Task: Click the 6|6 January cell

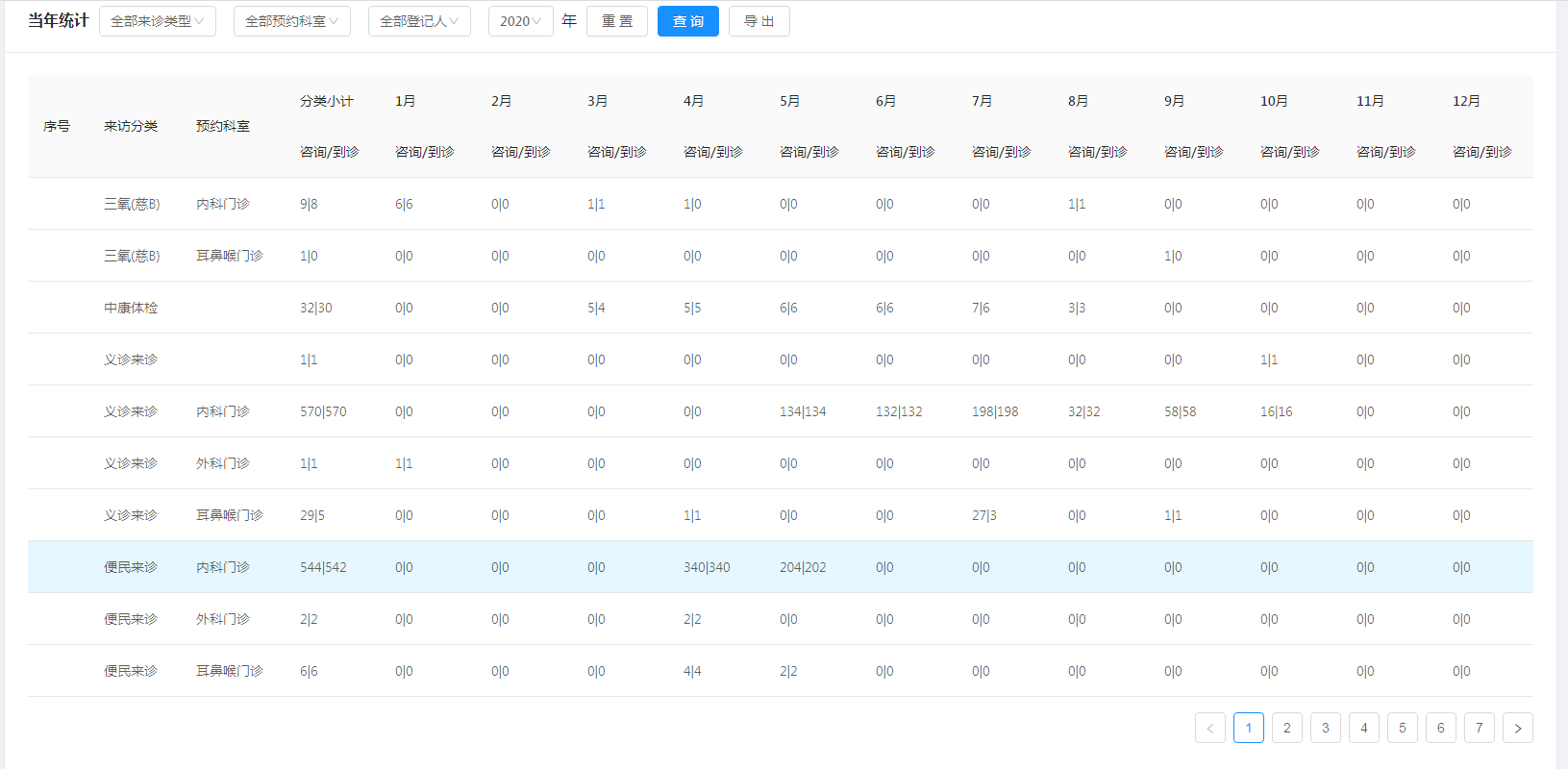Action: pos(404,204)
